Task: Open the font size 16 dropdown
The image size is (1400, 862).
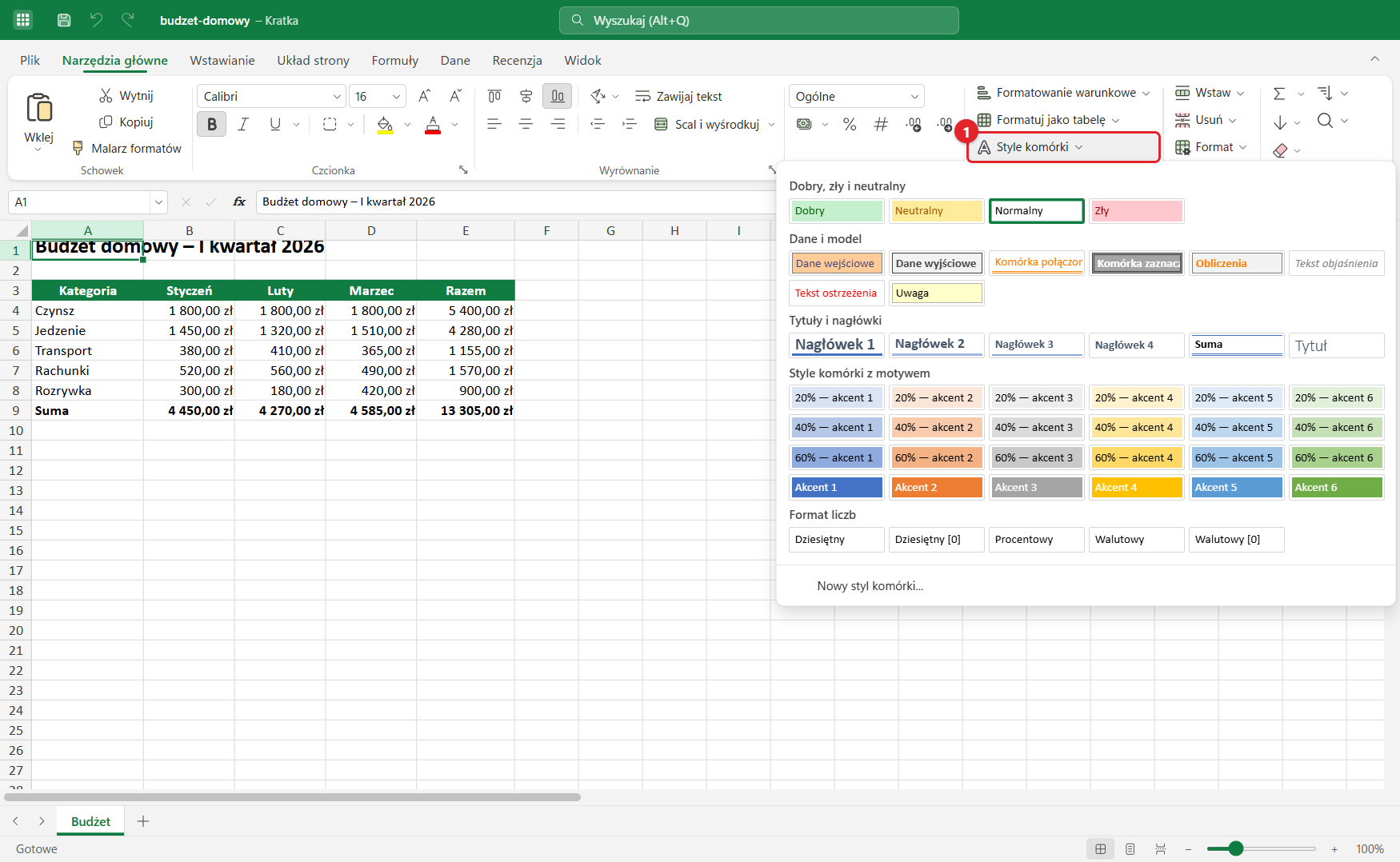Action: (x=396, y=96)
